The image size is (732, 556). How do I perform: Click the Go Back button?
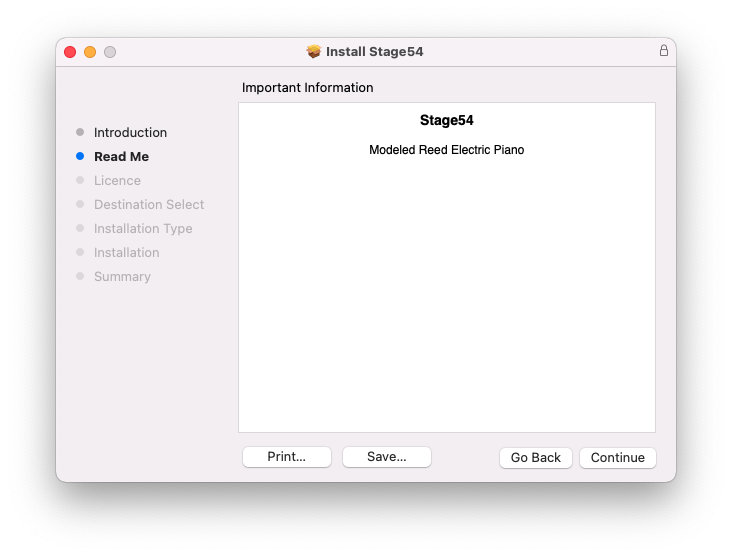tap(535, 457)
